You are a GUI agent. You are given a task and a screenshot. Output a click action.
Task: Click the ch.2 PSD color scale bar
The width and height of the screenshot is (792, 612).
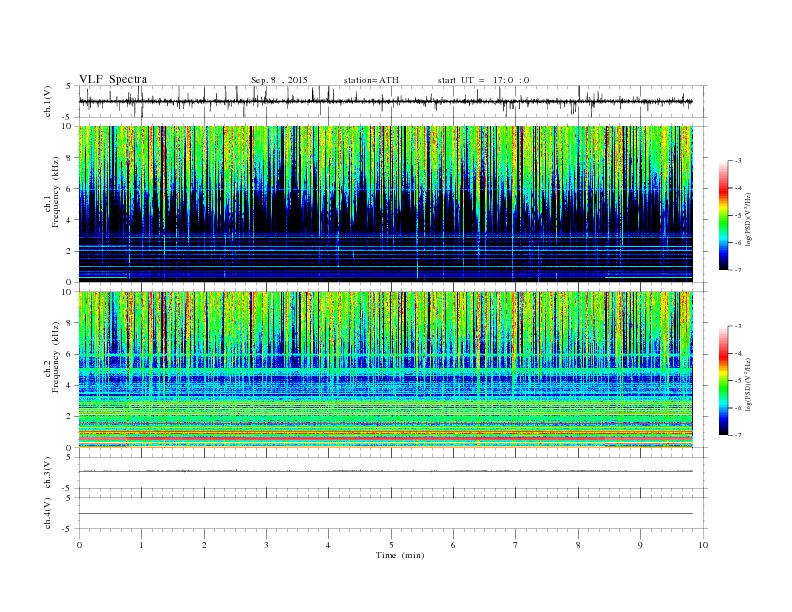(x=723, y=381)
